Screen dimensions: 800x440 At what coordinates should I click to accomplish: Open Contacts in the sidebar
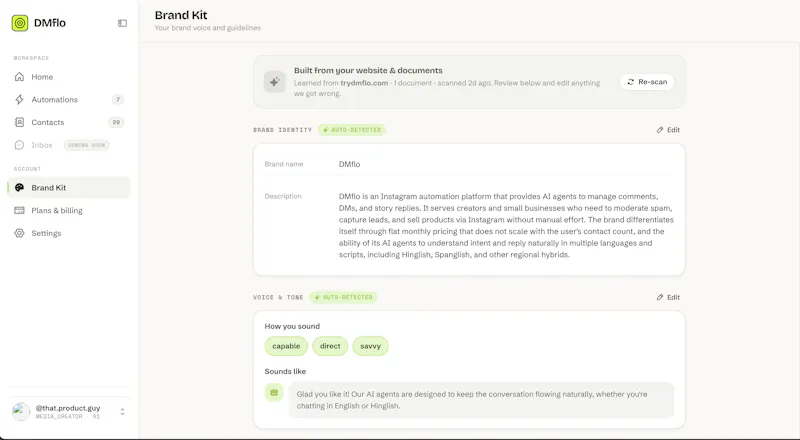pos(69,122)
